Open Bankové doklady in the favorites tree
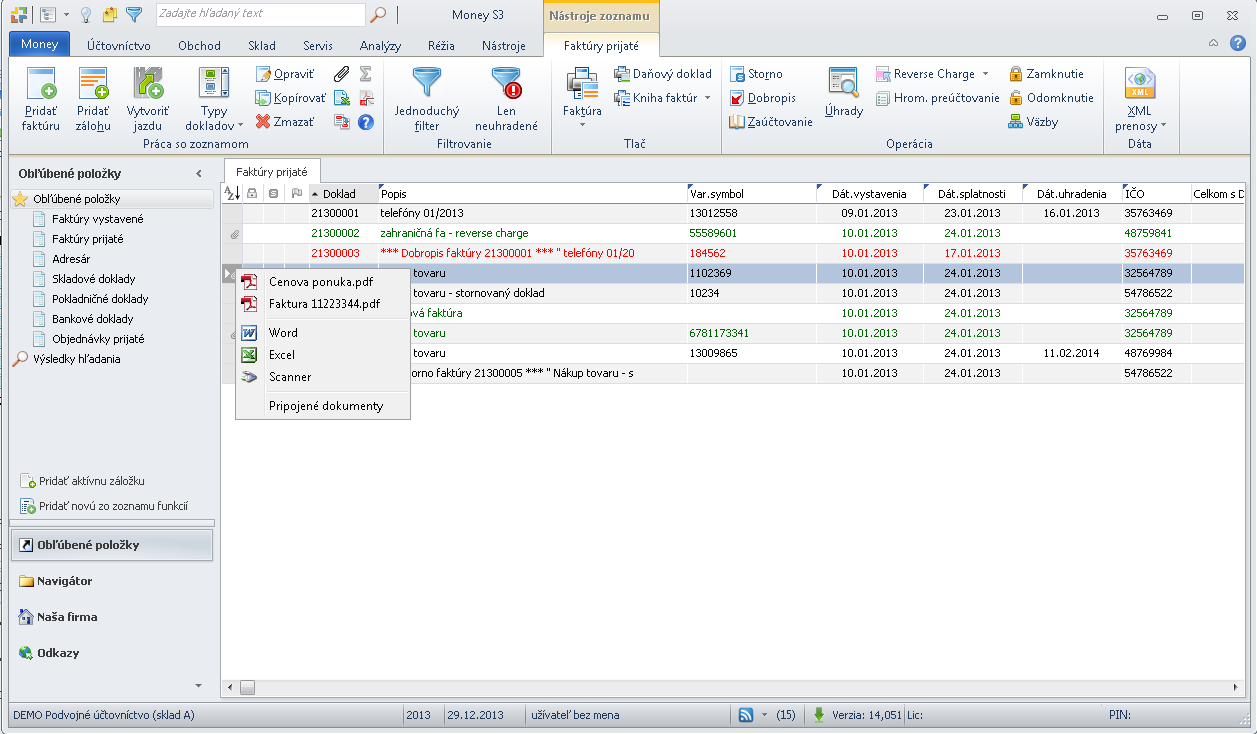 pyautogui.click(x=92, y=319)
